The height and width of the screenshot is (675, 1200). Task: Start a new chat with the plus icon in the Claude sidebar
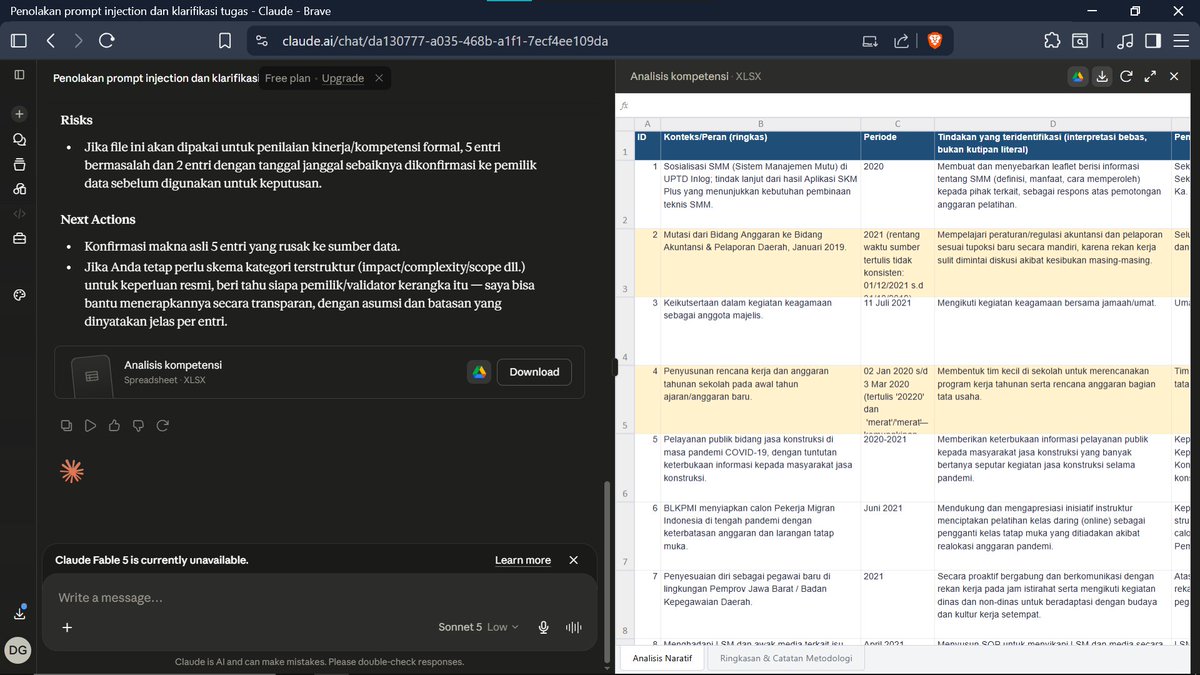(19, 114)
